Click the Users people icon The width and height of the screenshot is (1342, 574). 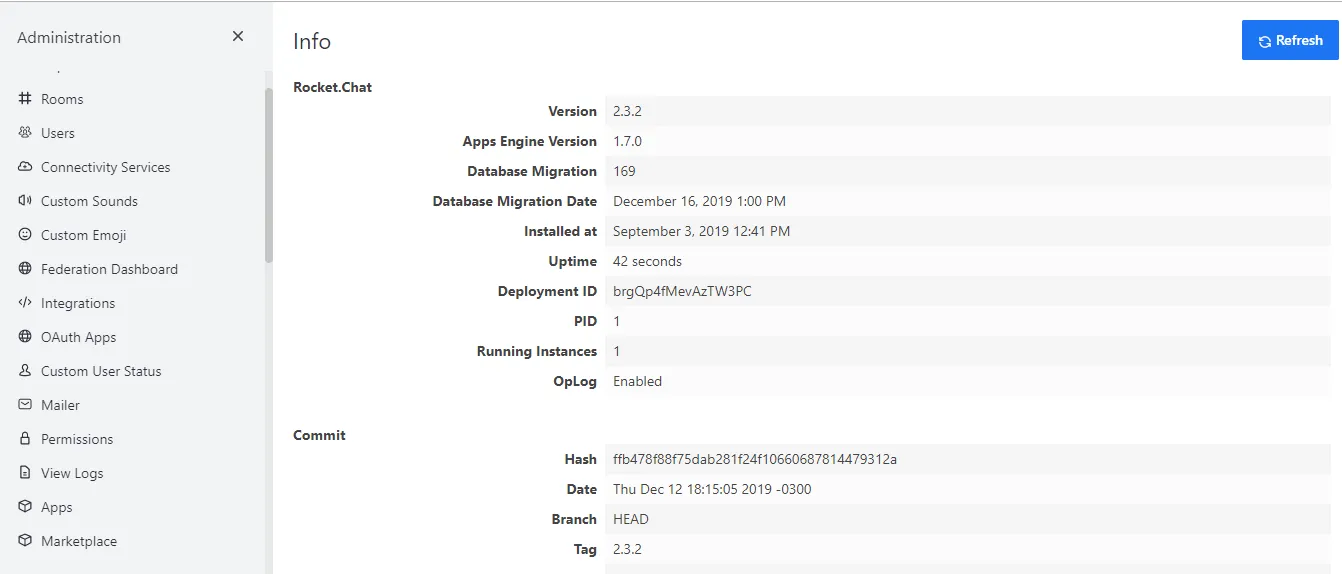25,133
